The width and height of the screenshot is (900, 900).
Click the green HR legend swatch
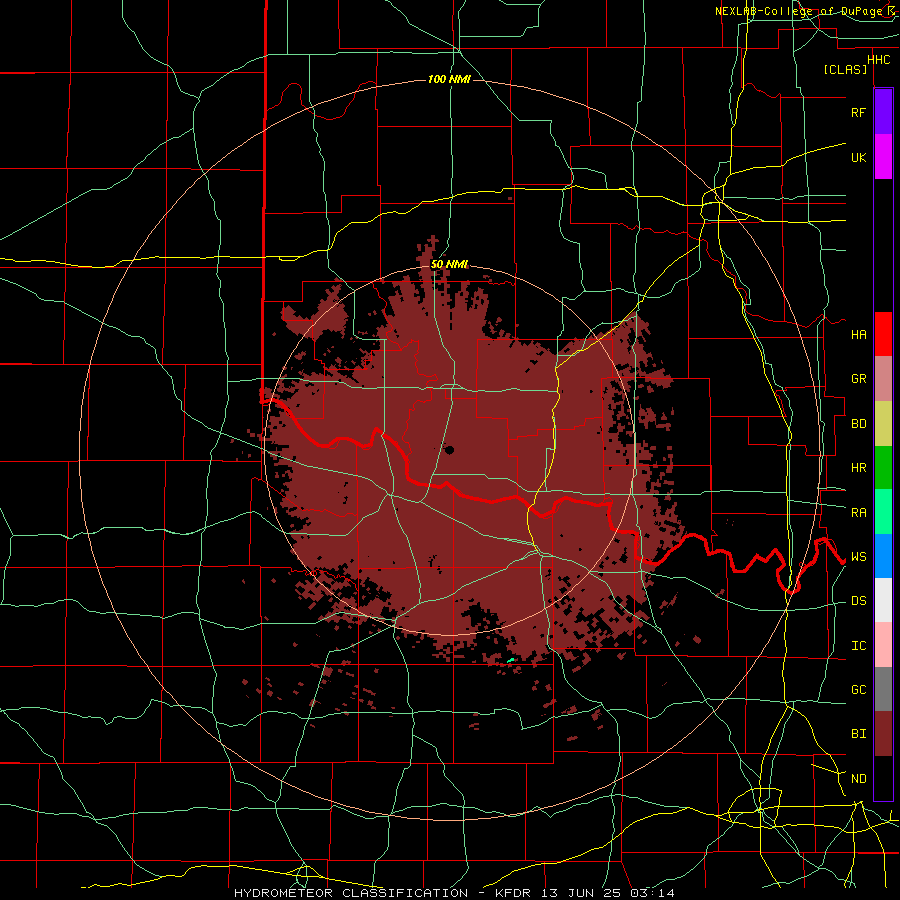883,468
